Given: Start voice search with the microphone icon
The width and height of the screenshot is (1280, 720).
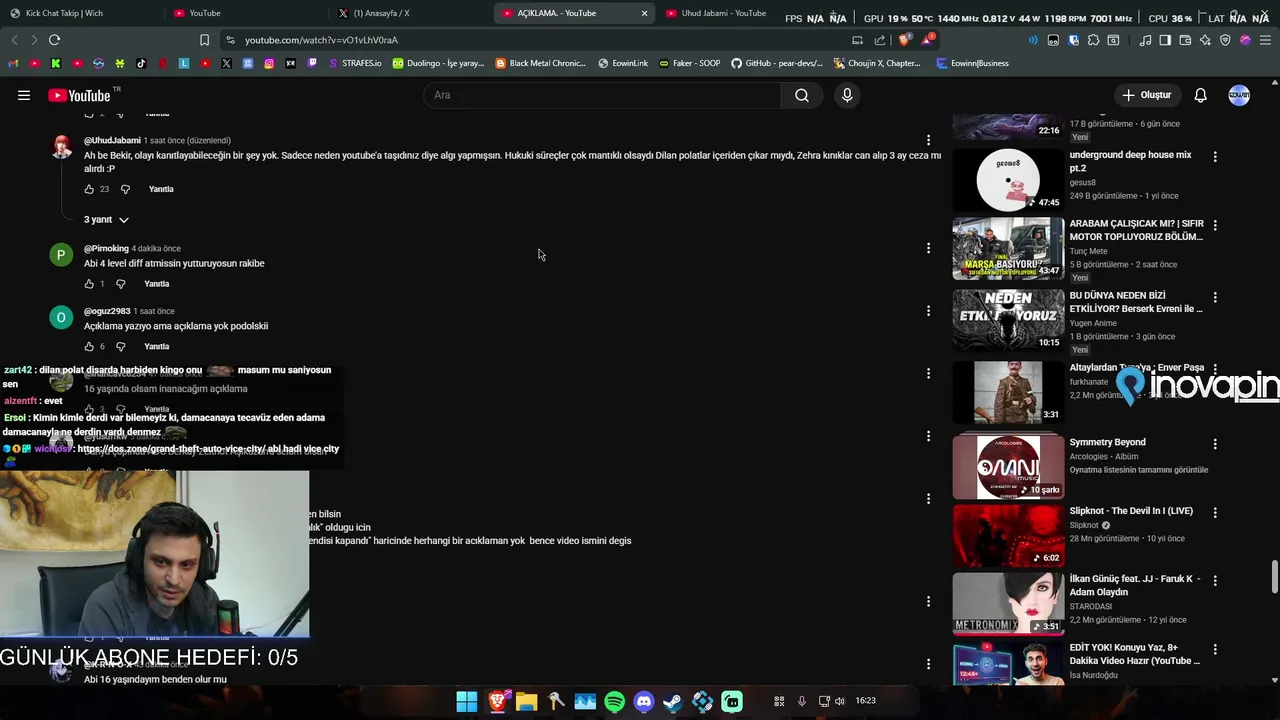Looking at the screenshot, I should pyautogui.click(x=847, y=95).
